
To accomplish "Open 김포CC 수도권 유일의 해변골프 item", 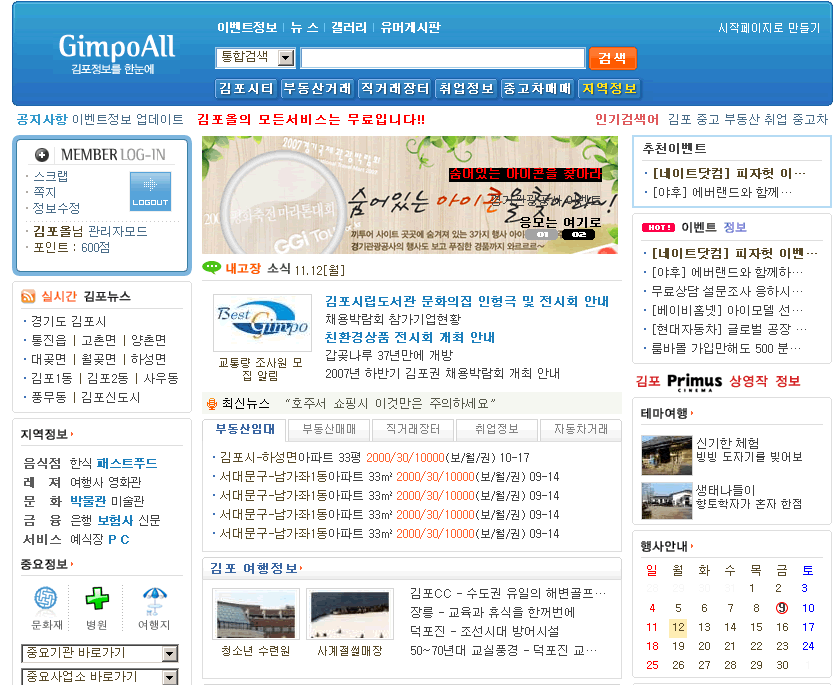I will 508,593.
